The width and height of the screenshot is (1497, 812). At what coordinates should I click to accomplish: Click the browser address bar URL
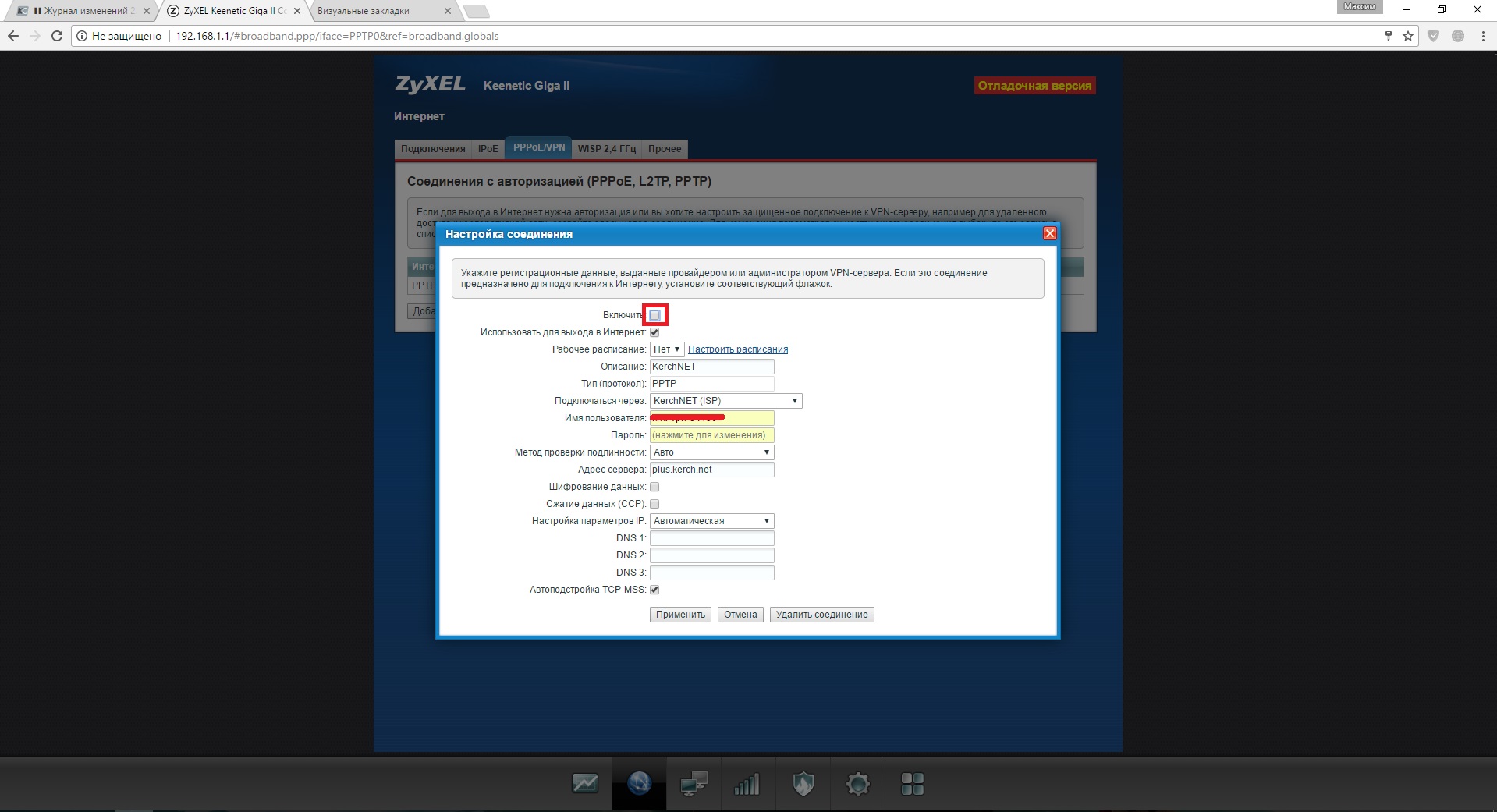[x=337, y=36]
